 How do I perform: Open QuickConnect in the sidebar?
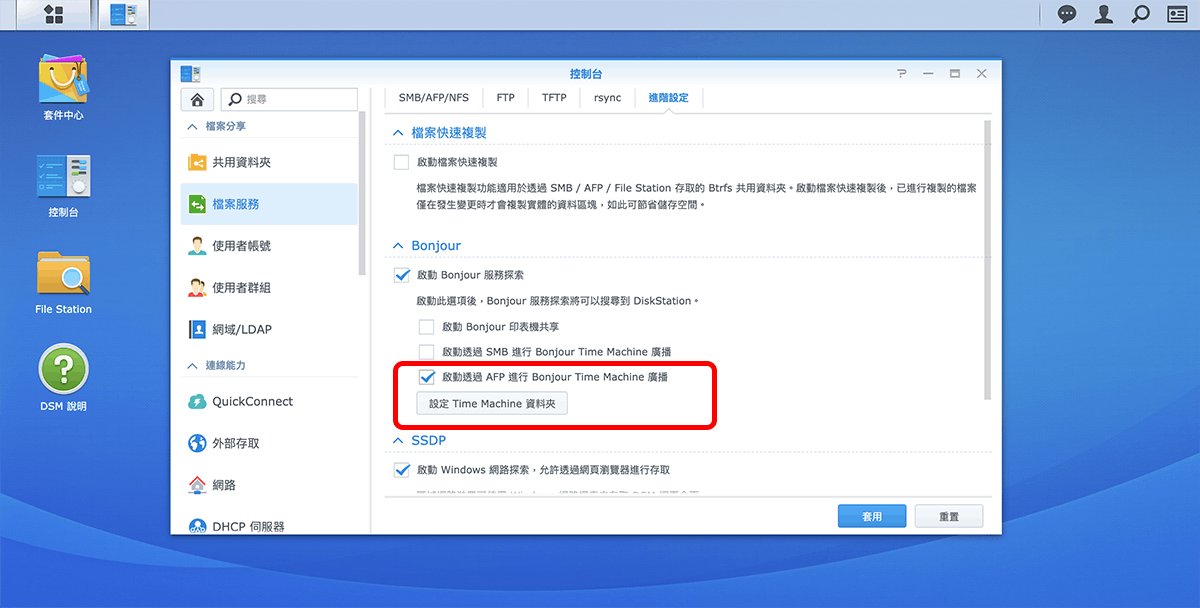point(269,402)
